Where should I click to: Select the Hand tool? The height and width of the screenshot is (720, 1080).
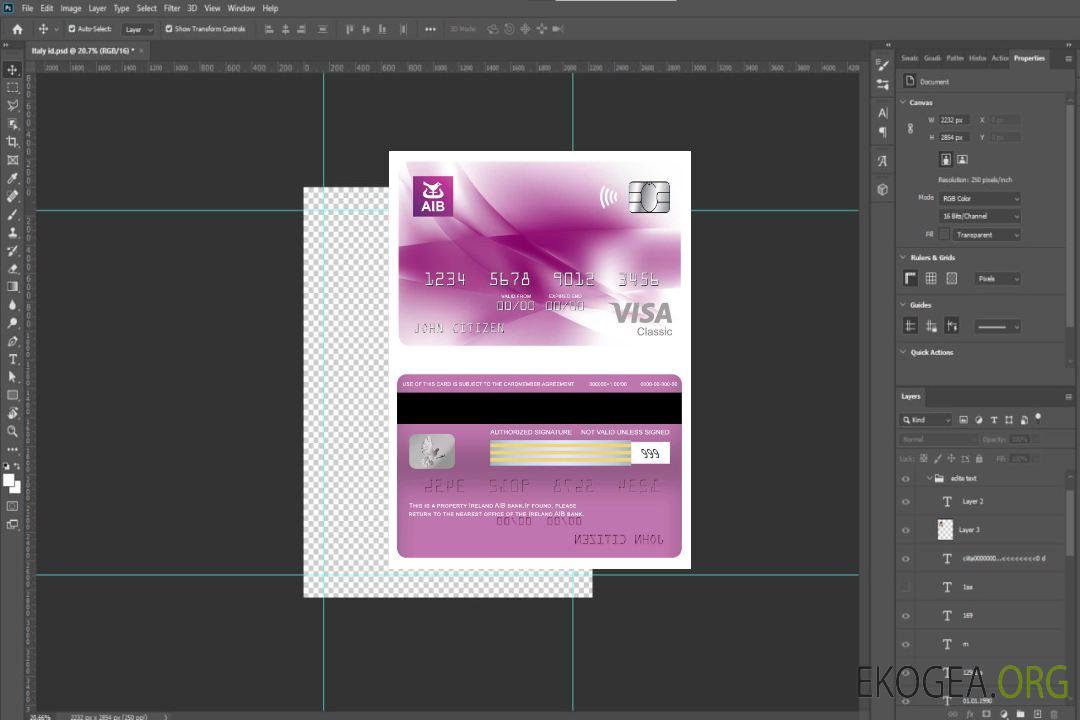[12, 413]
